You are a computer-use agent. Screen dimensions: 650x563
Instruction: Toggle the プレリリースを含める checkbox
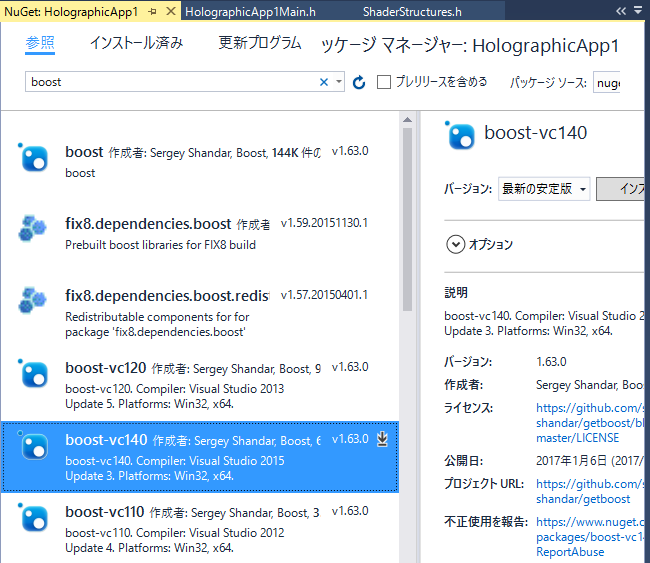[x=383, y=82]
